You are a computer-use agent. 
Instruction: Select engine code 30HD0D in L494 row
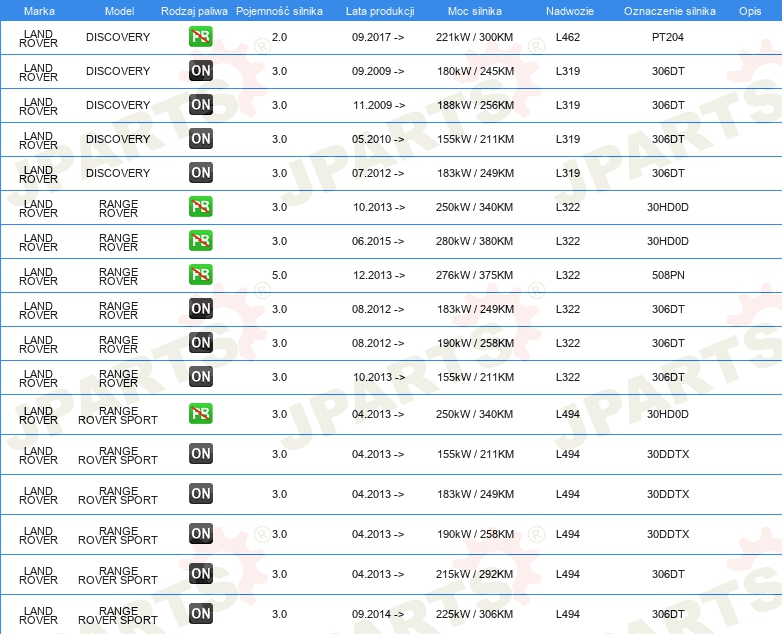[x=667, y=414]
